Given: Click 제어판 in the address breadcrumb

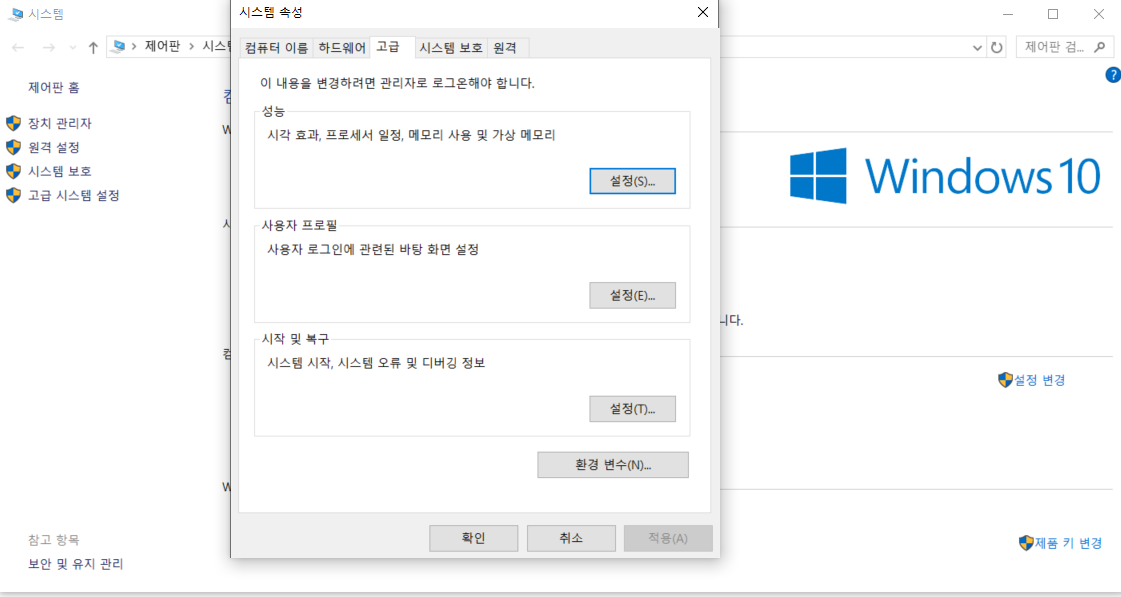Looking at the screenshot, I should point(162,46).
